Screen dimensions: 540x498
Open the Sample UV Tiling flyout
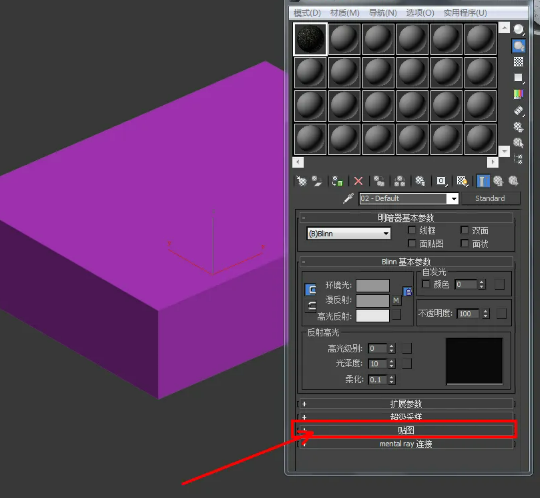coord(519,78)
